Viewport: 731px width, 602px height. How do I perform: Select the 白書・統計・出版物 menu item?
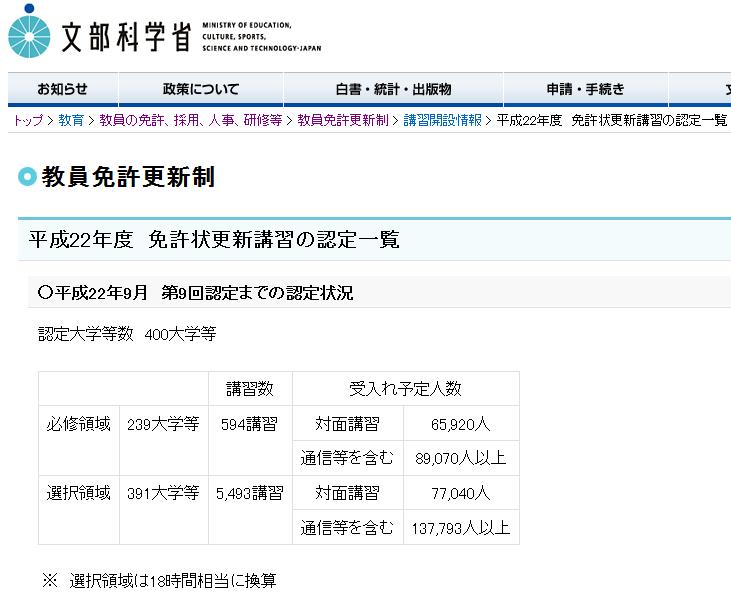(393, 89)
